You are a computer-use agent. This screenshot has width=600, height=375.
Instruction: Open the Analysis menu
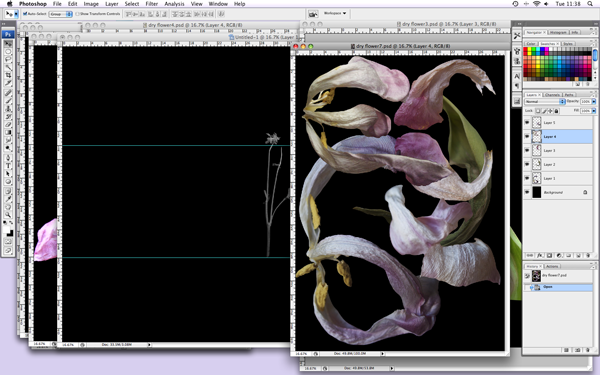point(174,4)
